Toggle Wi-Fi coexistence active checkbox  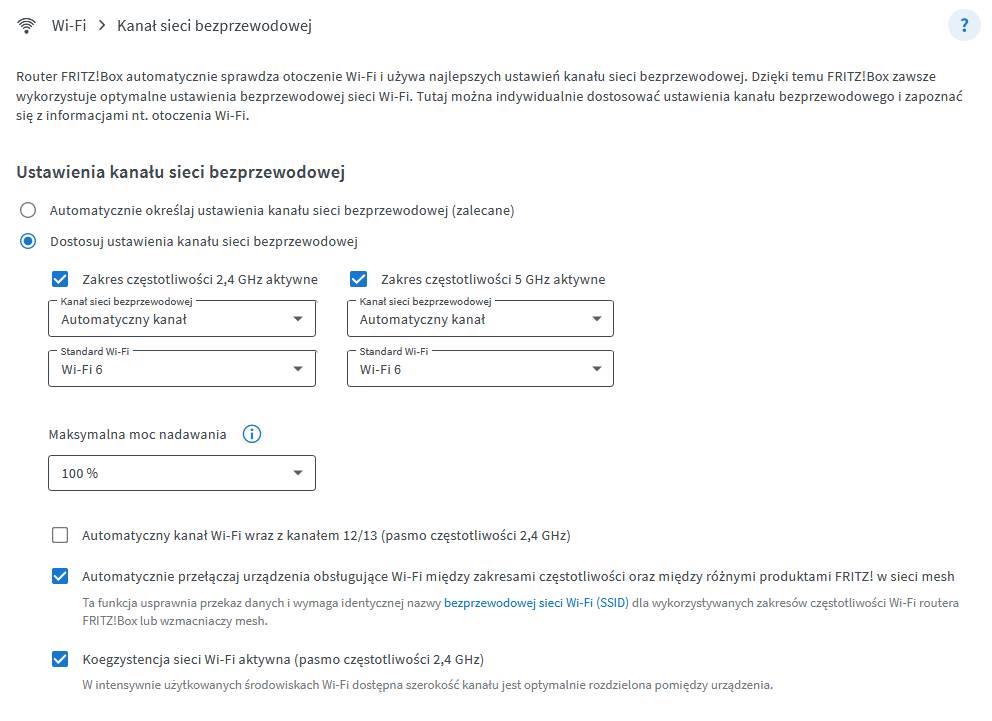[x=60, y=659]
